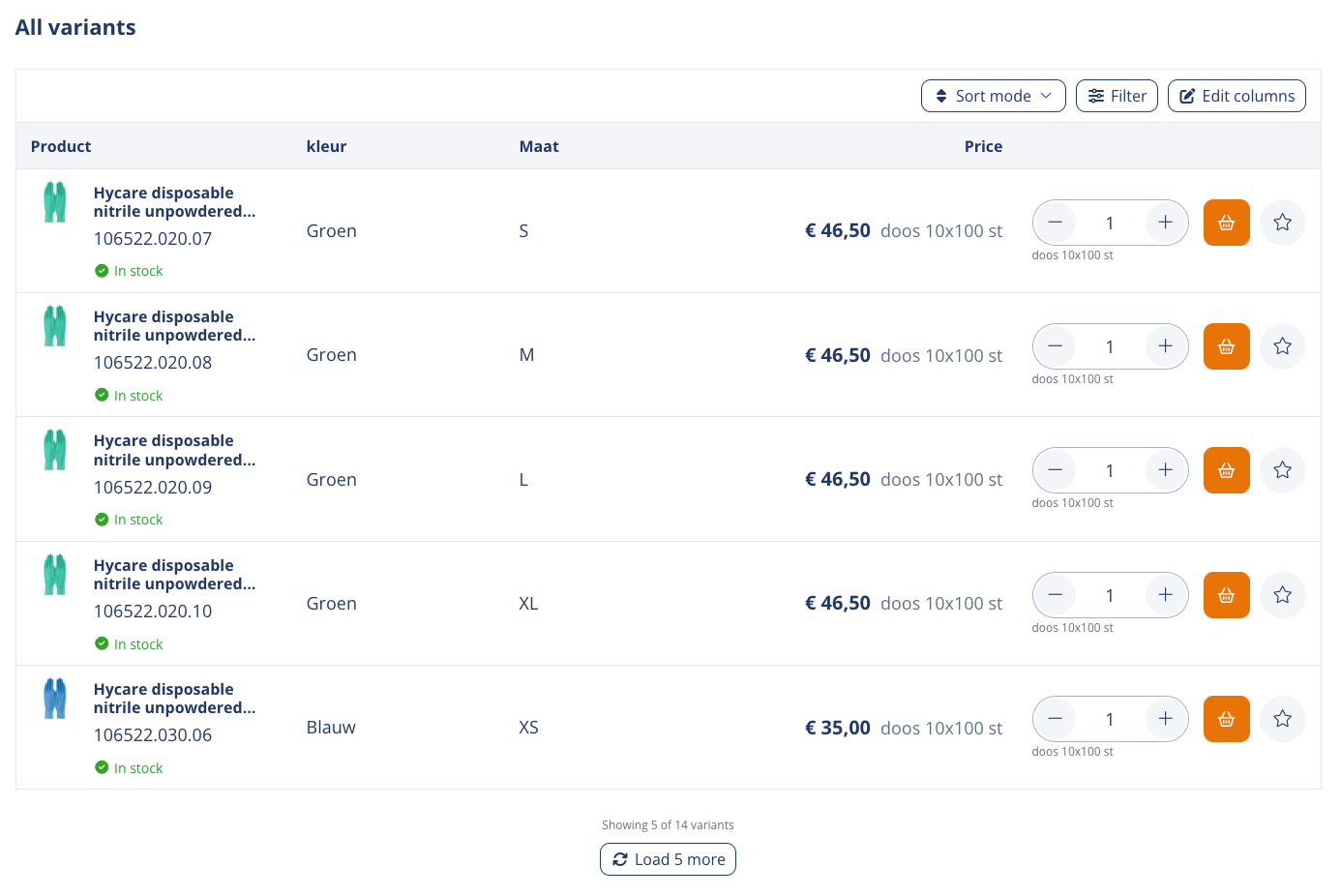Click quantity field for Blauw XS row

click(1110, 719)
